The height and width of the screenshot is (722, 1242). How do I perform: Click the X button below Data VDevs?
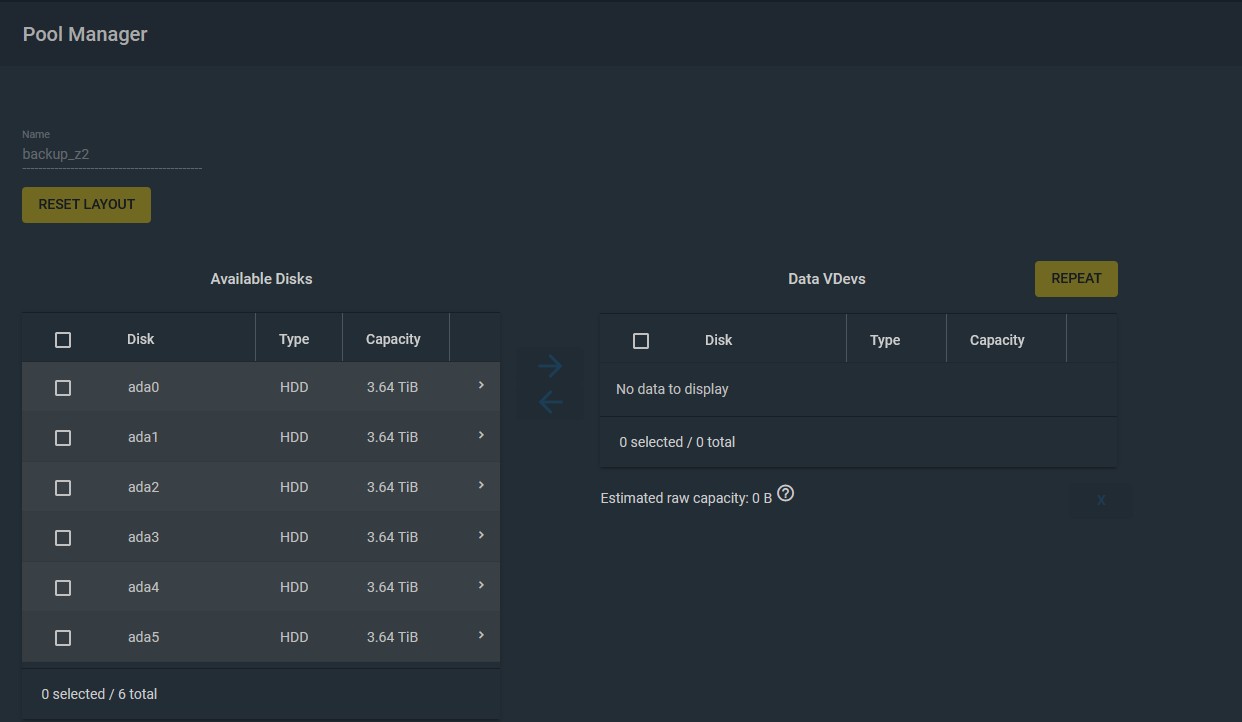point(1100,500)
